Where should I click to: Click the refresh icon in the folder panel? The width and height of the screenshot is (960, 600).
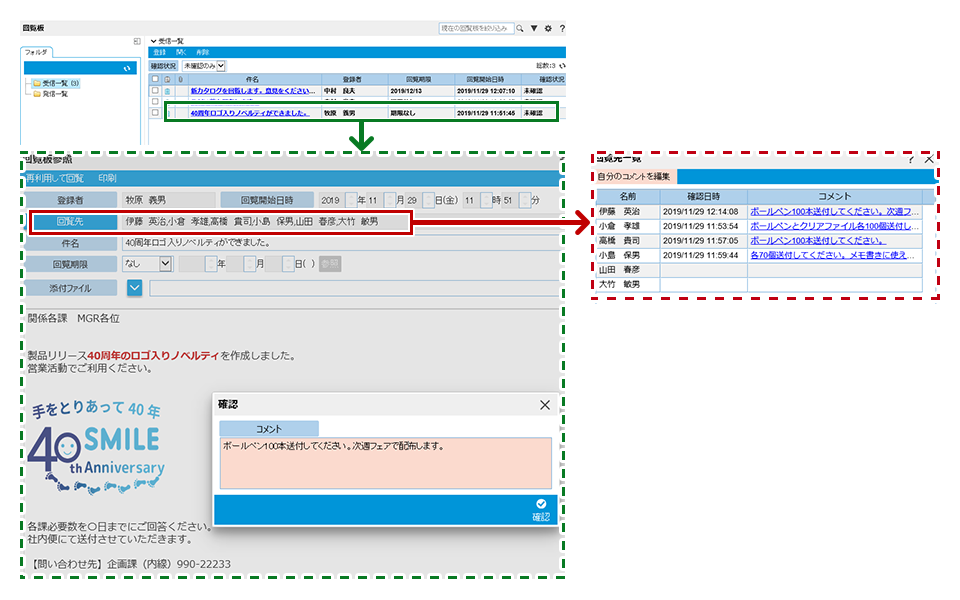(x=127, y=68)
